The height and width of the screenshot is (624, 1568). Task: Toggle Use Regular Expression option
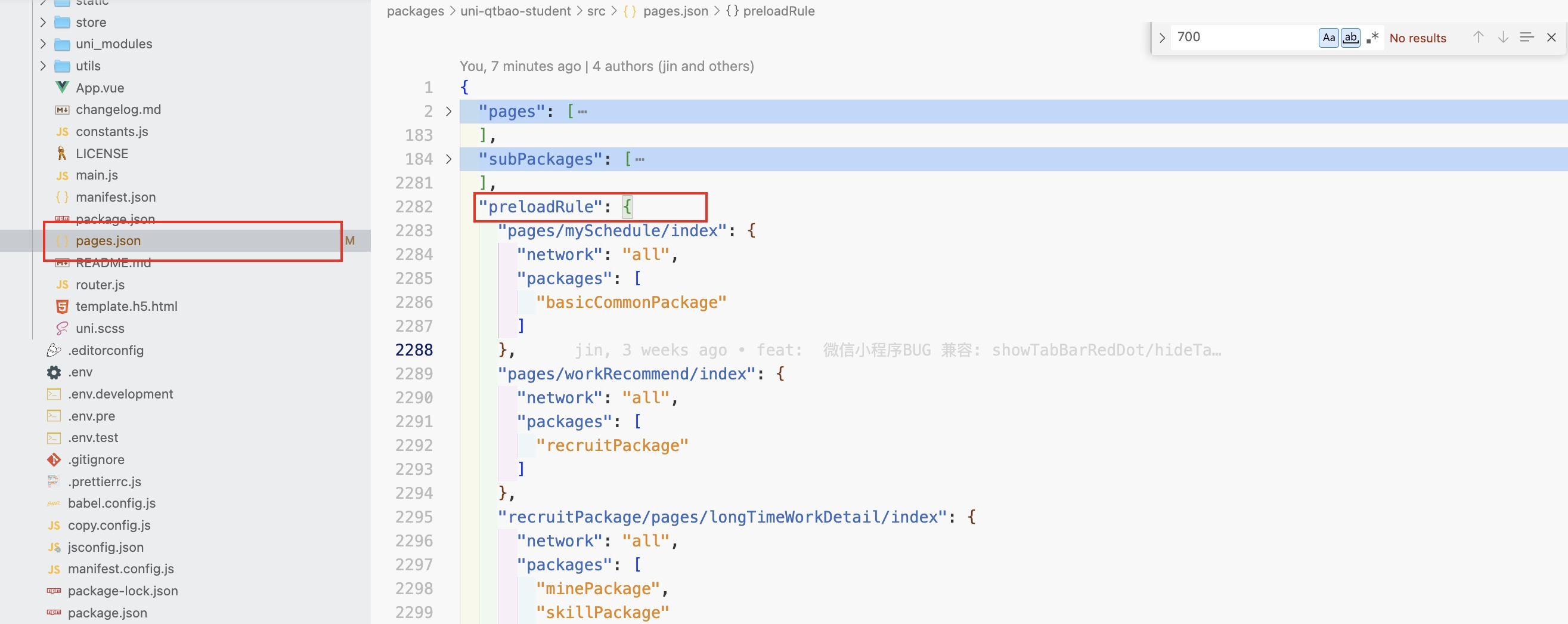click(x=1372, y=38)
